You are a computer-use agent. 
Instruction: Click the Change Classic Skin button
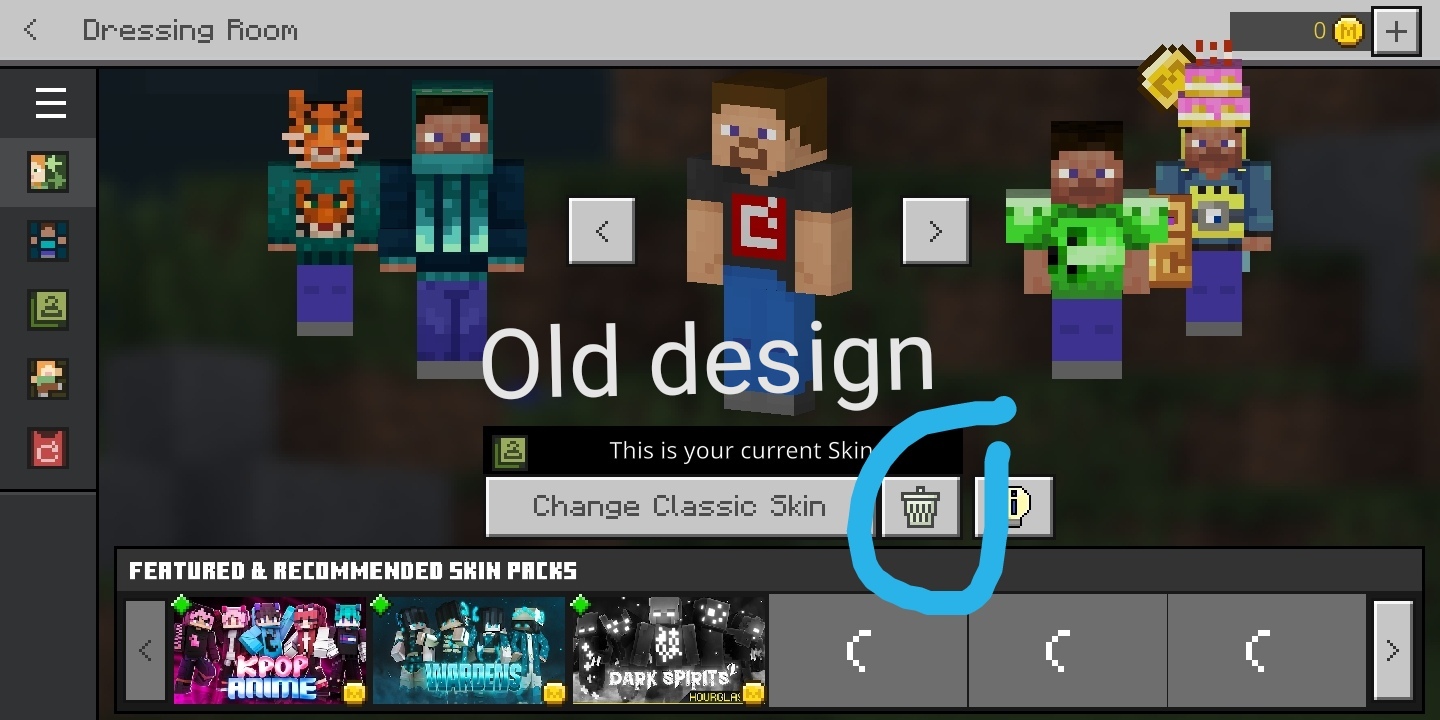tap(679, 506)
